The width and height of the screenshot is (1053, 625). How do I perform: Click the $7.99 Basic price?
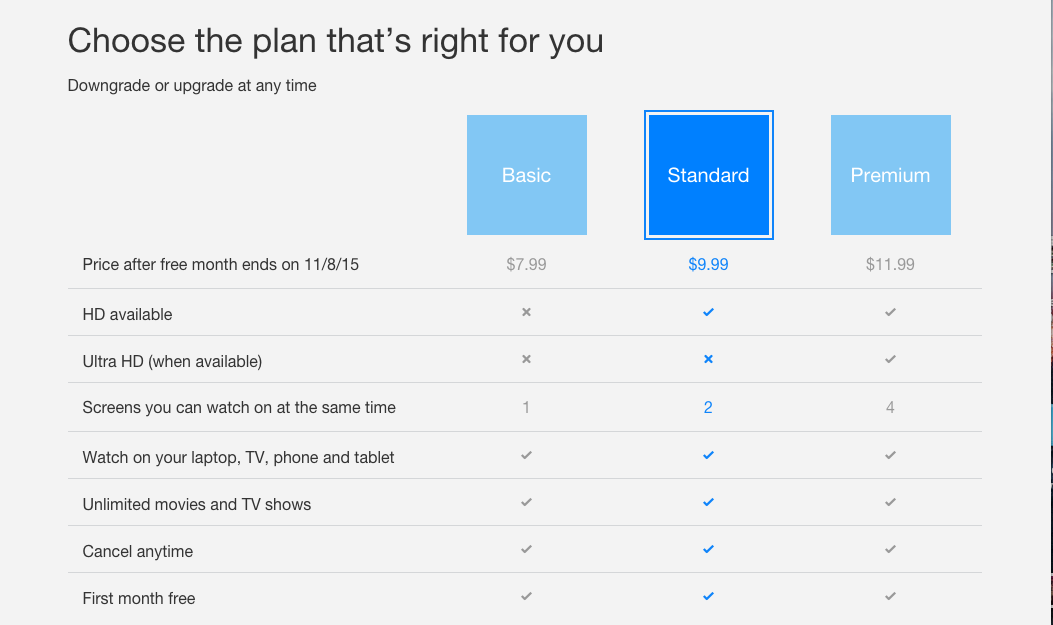[526, 265]
